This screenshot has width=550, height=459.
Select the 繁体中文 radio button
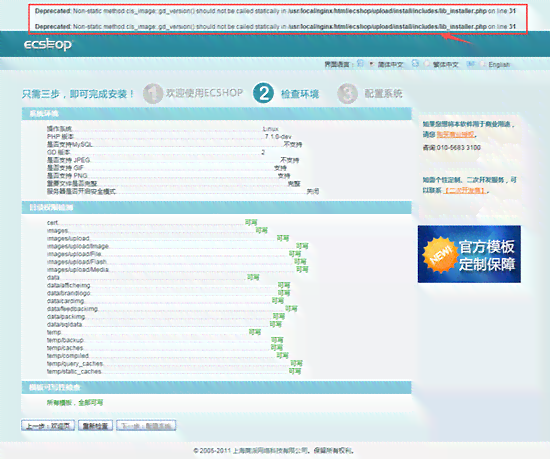pos(427,64)
